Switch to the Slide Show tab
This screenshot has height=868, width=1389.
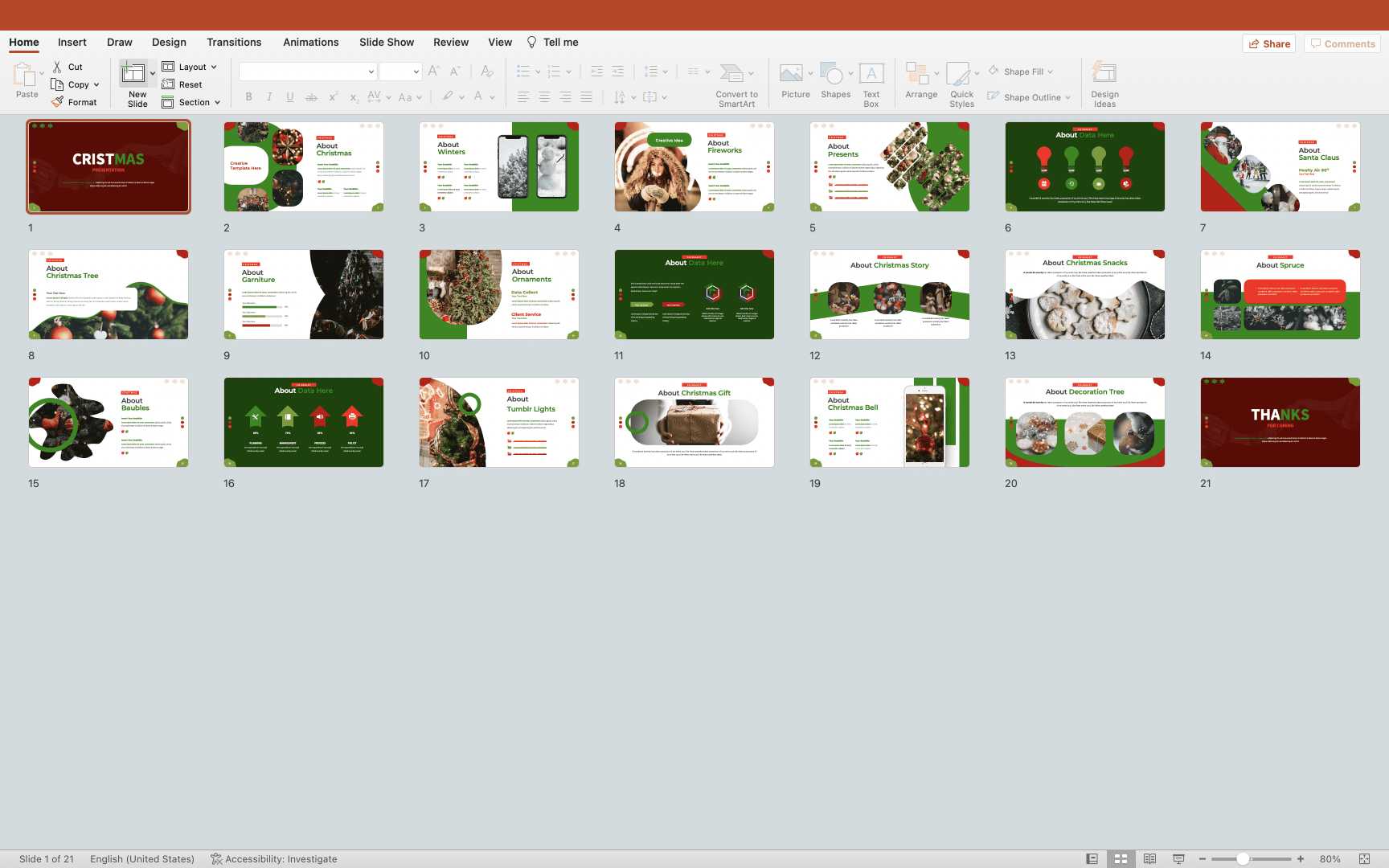[x=387, y=43]
